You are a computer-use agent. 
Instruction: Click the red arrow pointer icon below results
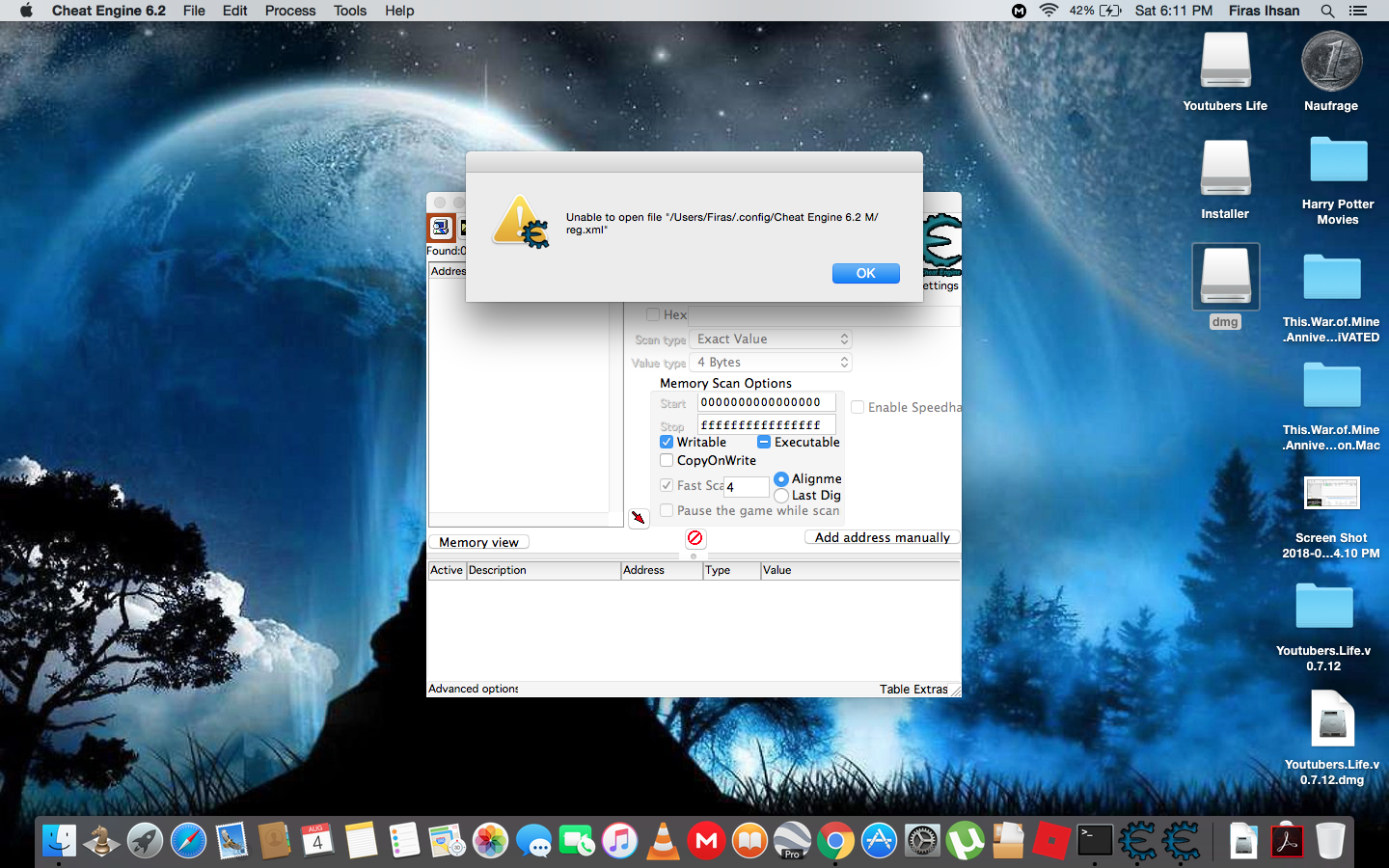[x=638, y=518]
